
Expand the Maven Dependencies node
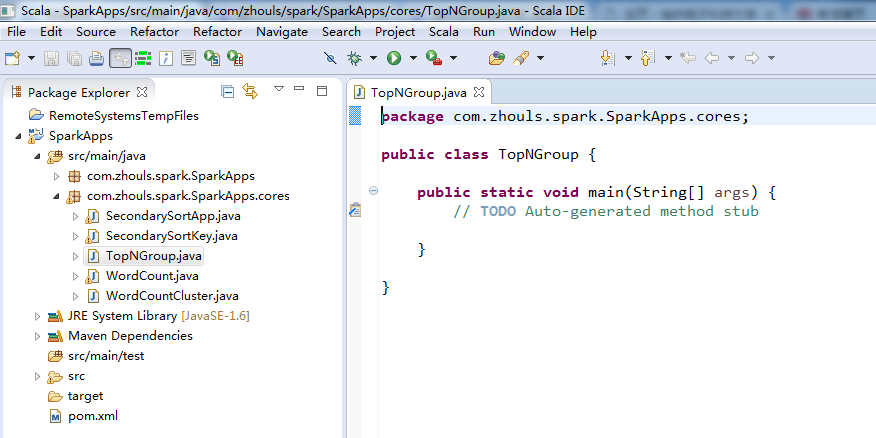[37, 336]
